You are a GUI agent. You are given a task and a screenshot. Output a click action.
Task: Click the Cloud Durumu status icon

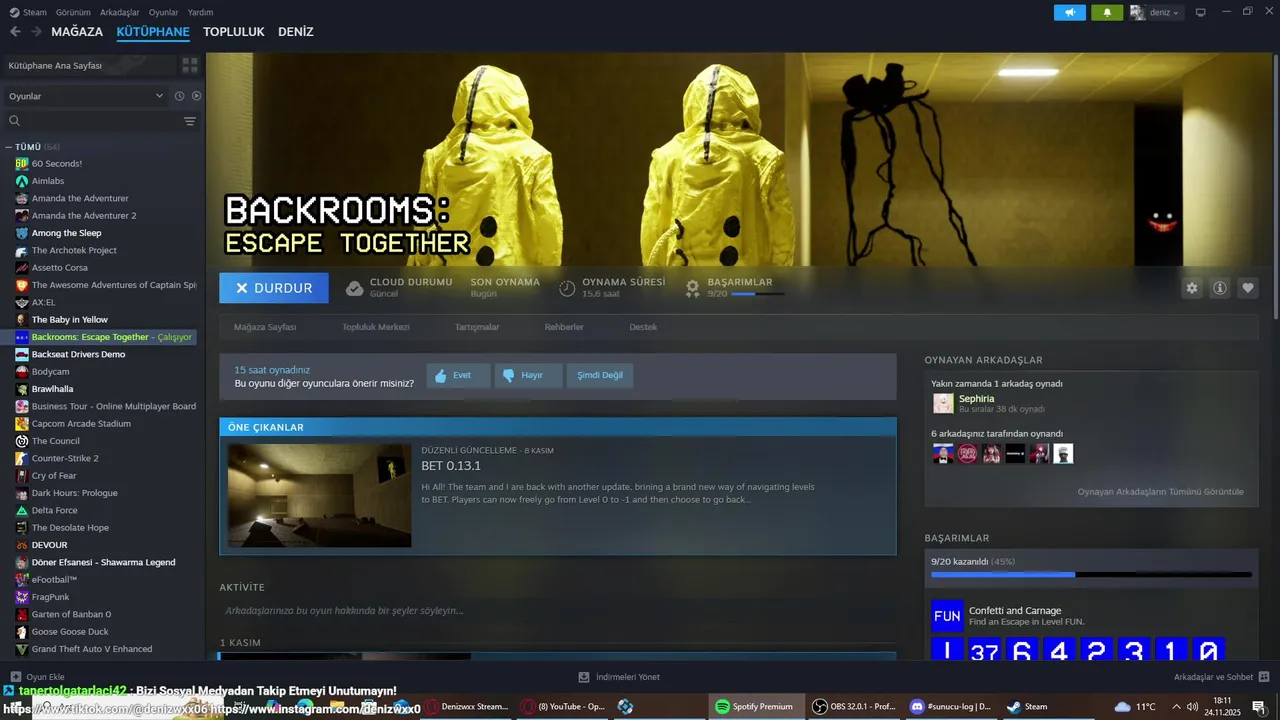pyautogui.click(x=354, y=288)
